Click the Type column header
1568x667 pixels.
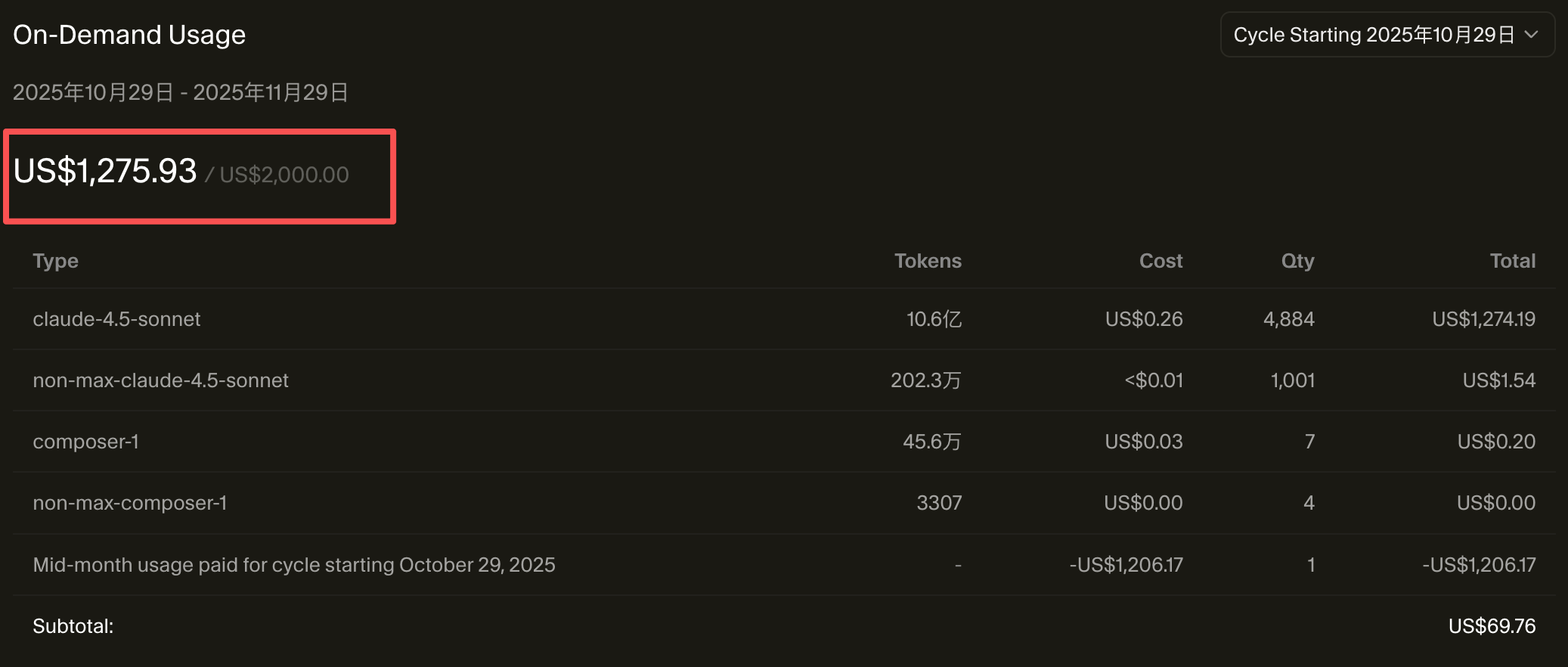click(55, 261)
